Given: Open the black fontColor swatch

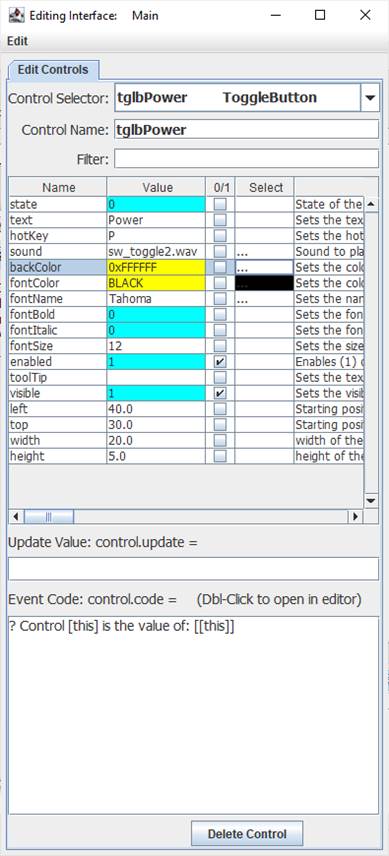Looking at the screenshot, I should 265,283.
